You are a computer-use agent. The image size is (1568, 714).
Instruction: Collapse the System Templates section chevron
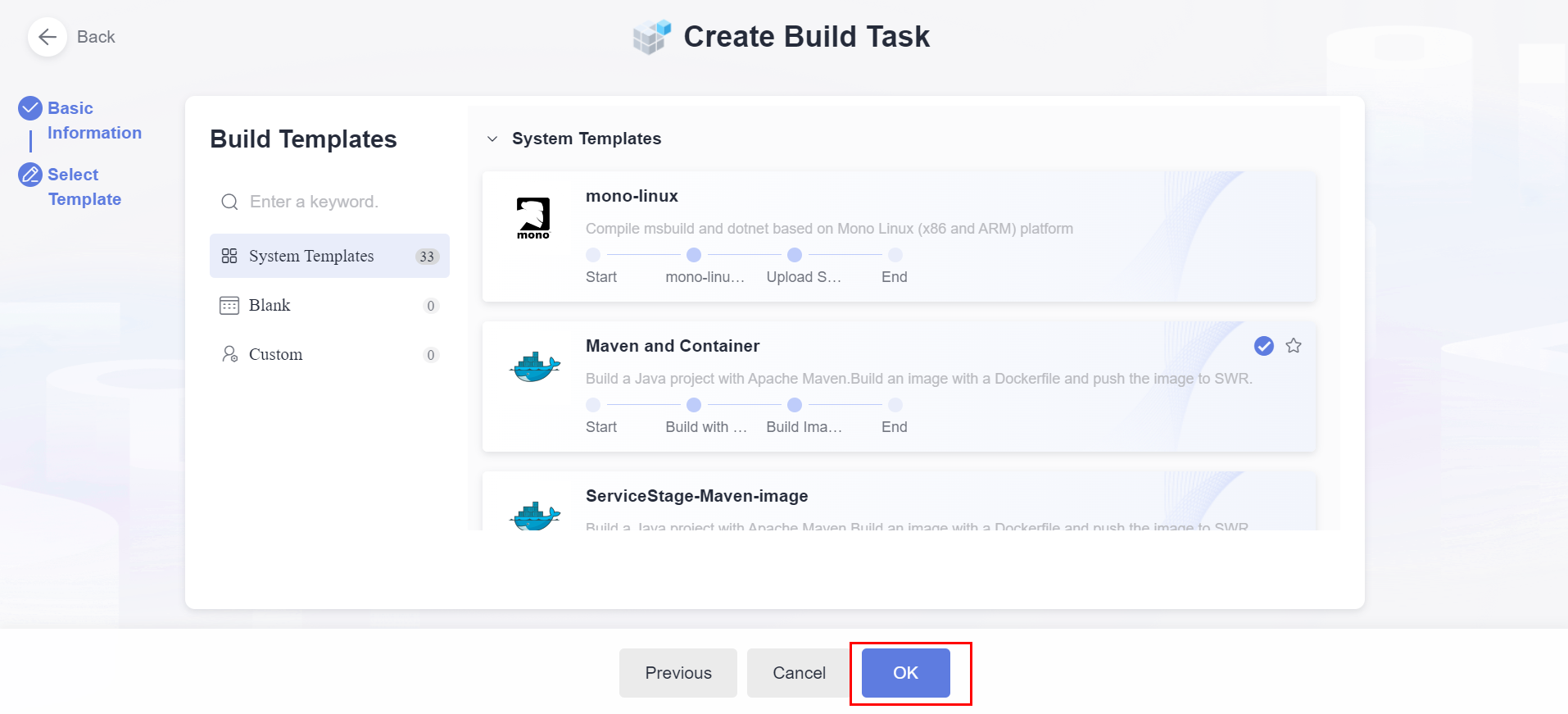492,139
